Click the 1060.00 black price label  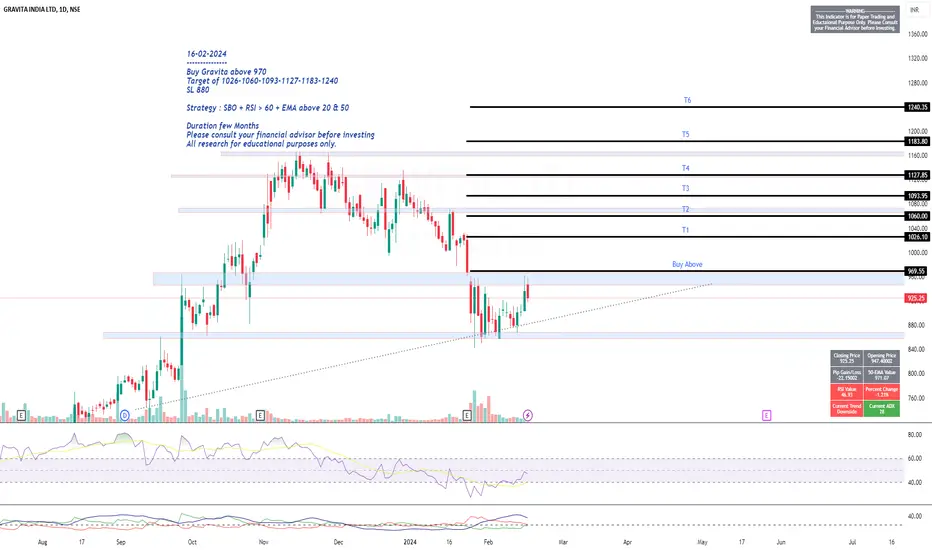(917, 216)
